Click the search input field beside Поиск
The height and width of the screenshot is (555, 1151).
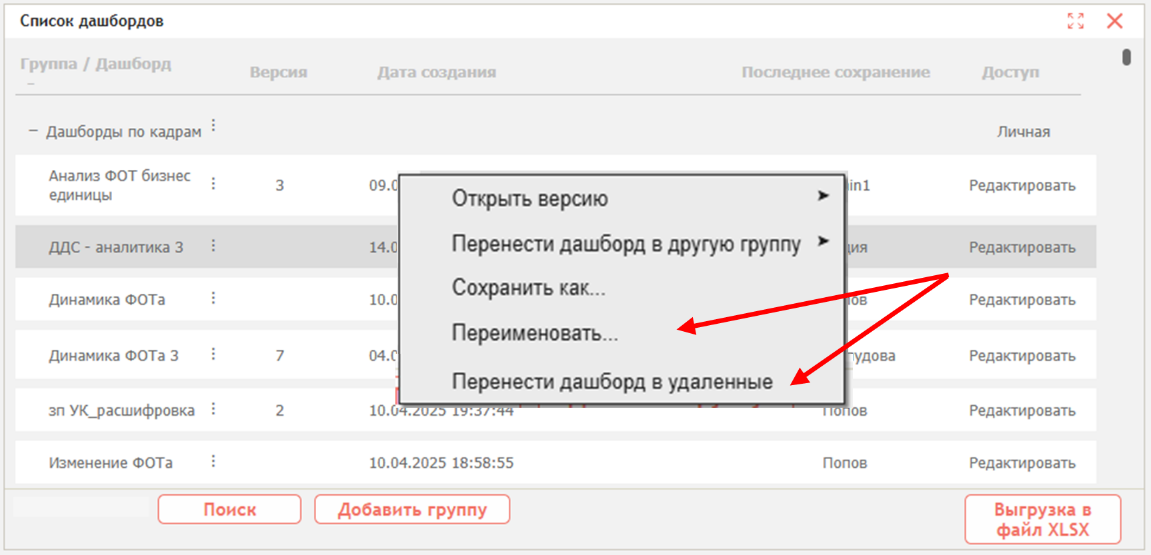pos(81,507)
